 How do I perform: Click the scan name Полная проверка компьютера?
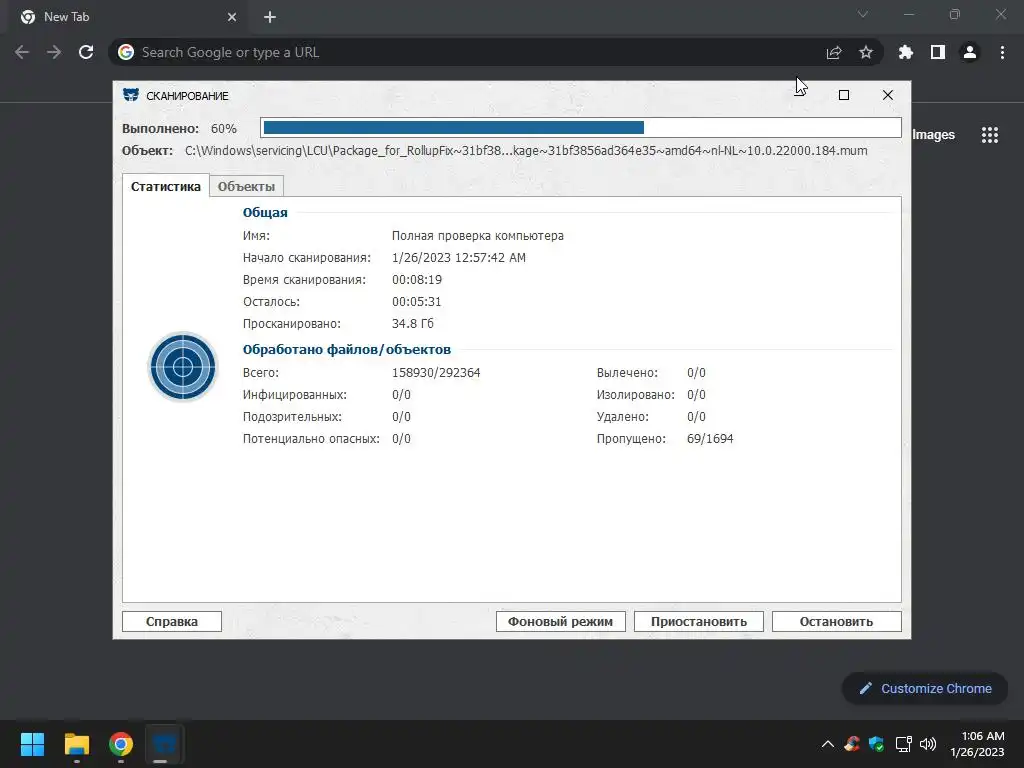coord(477,236)
